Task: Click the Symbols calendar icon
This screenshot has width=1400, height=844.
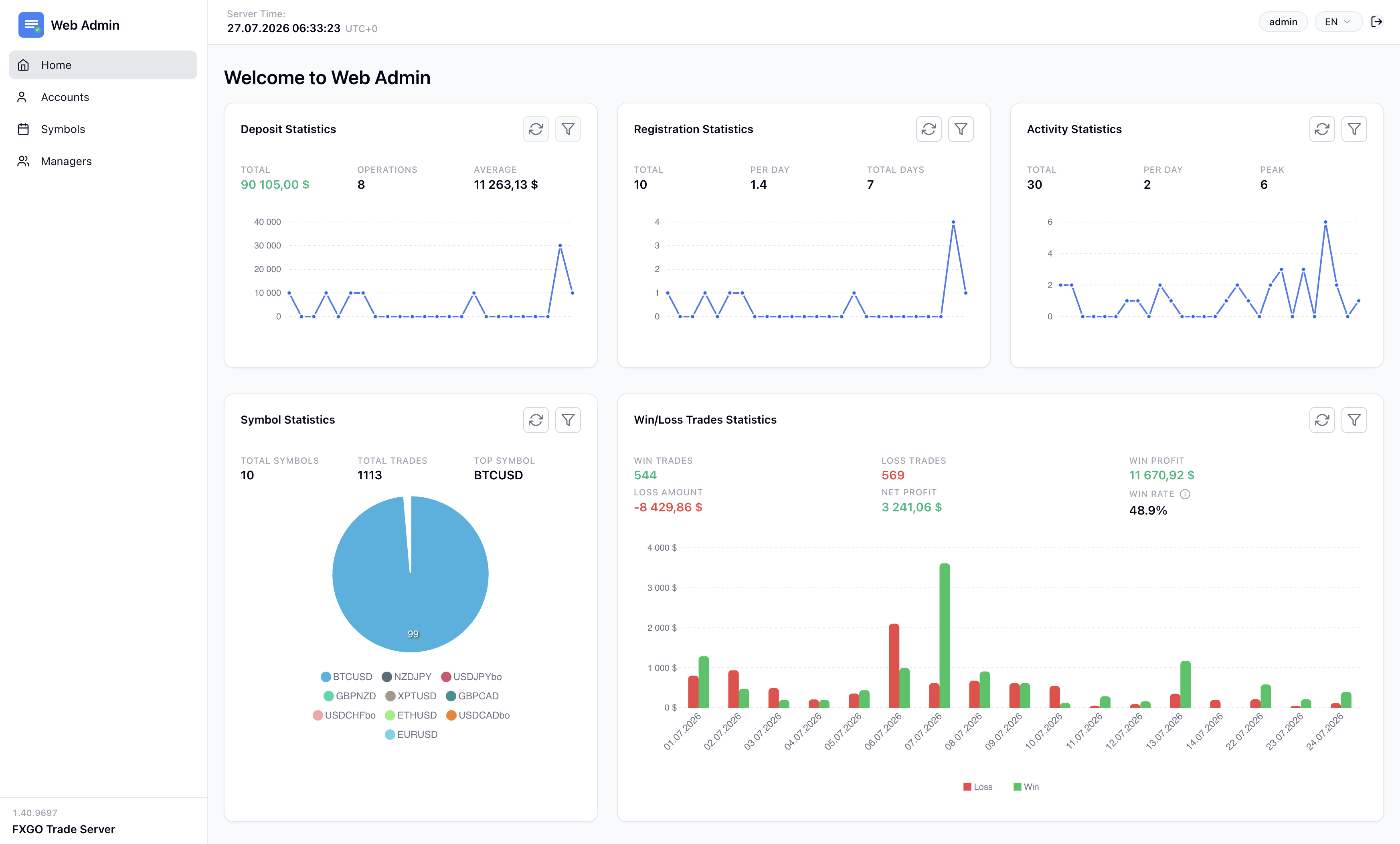Action: [x=23, y=129]
